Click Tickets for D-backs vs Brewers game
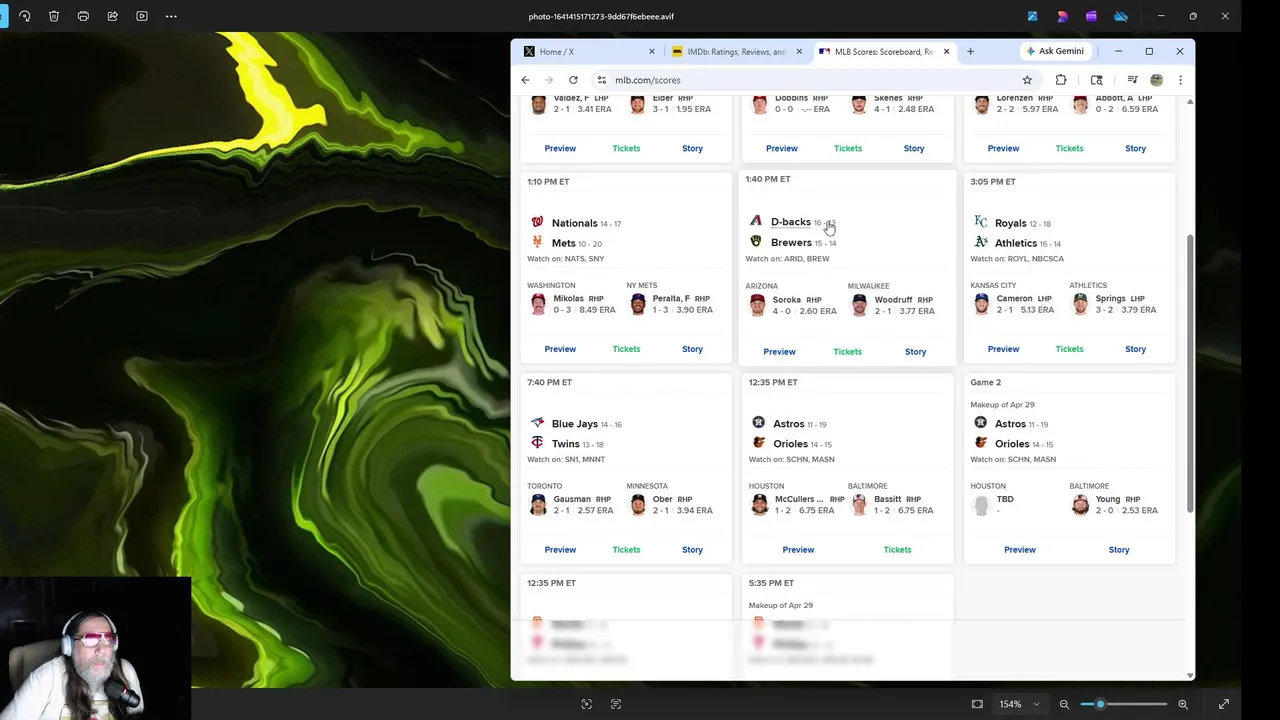 point(847,352)
